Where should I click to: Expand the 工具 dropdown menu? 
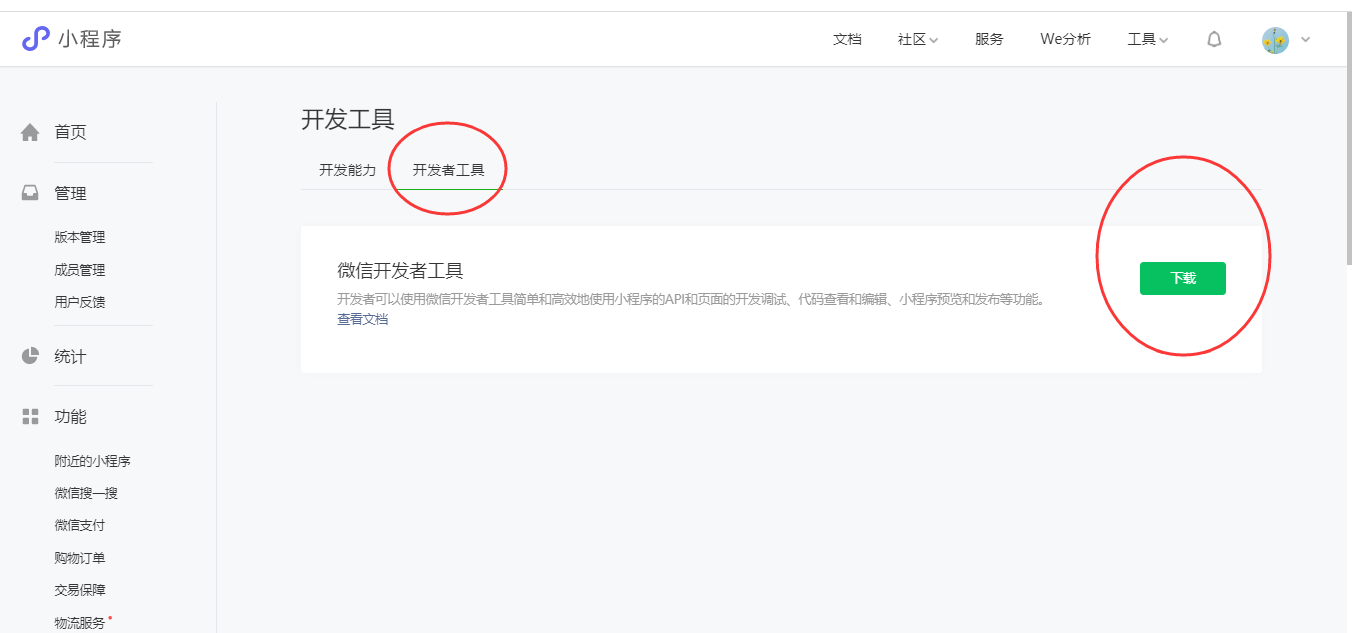point(1148,40)
